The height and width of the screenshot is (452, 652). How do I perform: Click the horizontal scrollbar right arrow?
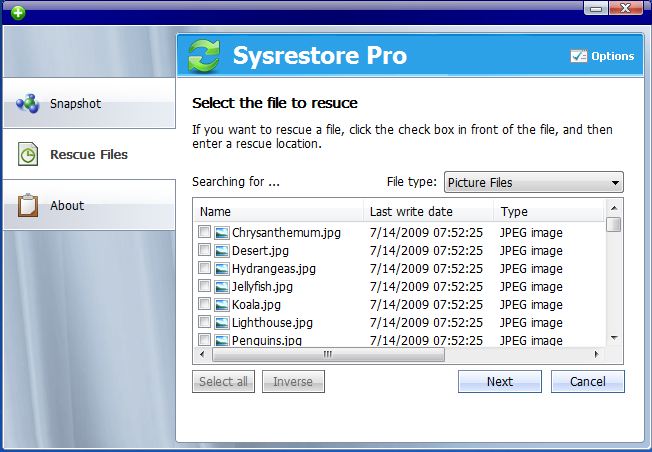point(597,354)
